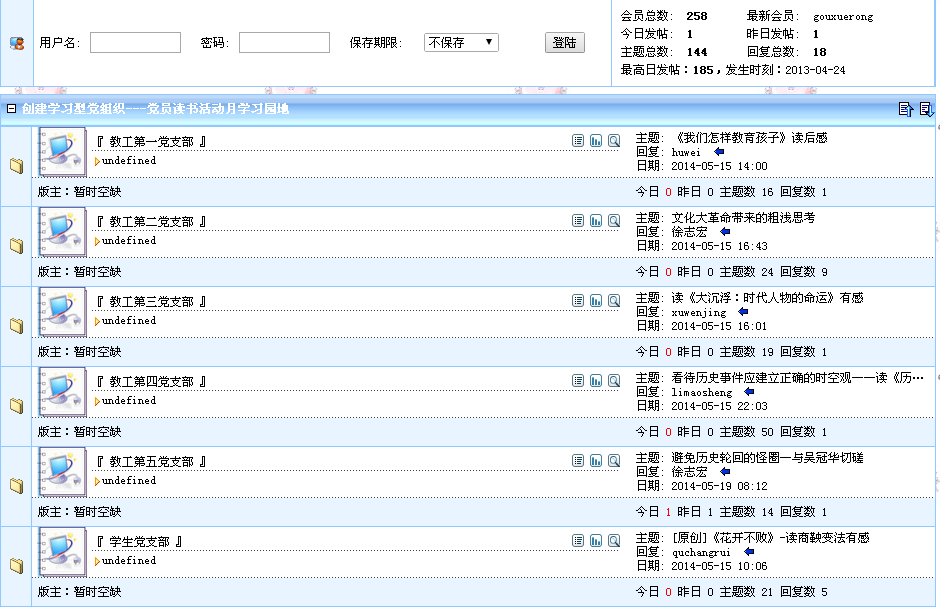Open the bar chart icon for 教工第二党支部
Image resolution: width=940 pixels, height=607 pixels.
click(596, 221)
